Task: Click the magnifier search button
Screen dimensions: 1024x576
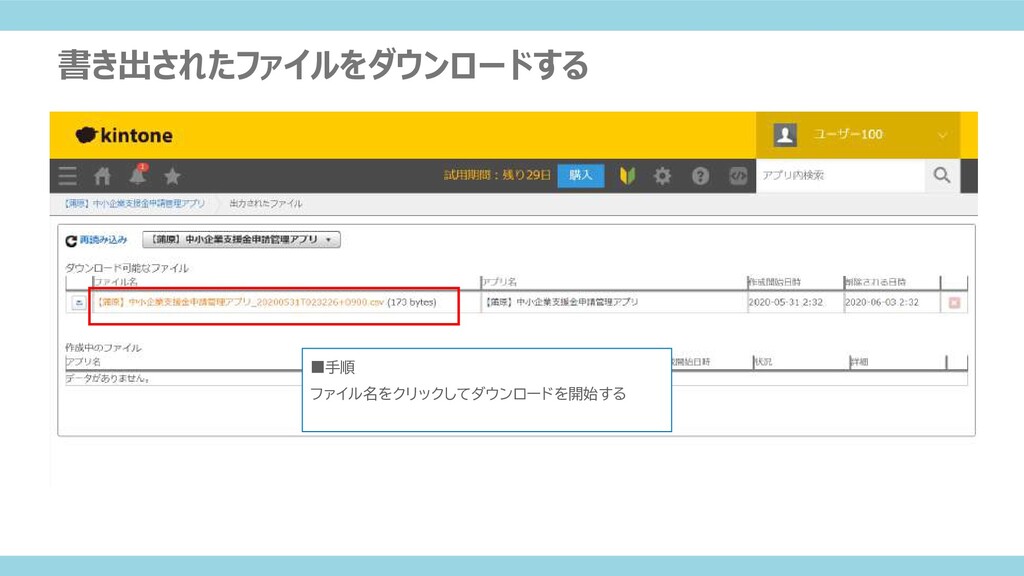Action: coord(942,175)
